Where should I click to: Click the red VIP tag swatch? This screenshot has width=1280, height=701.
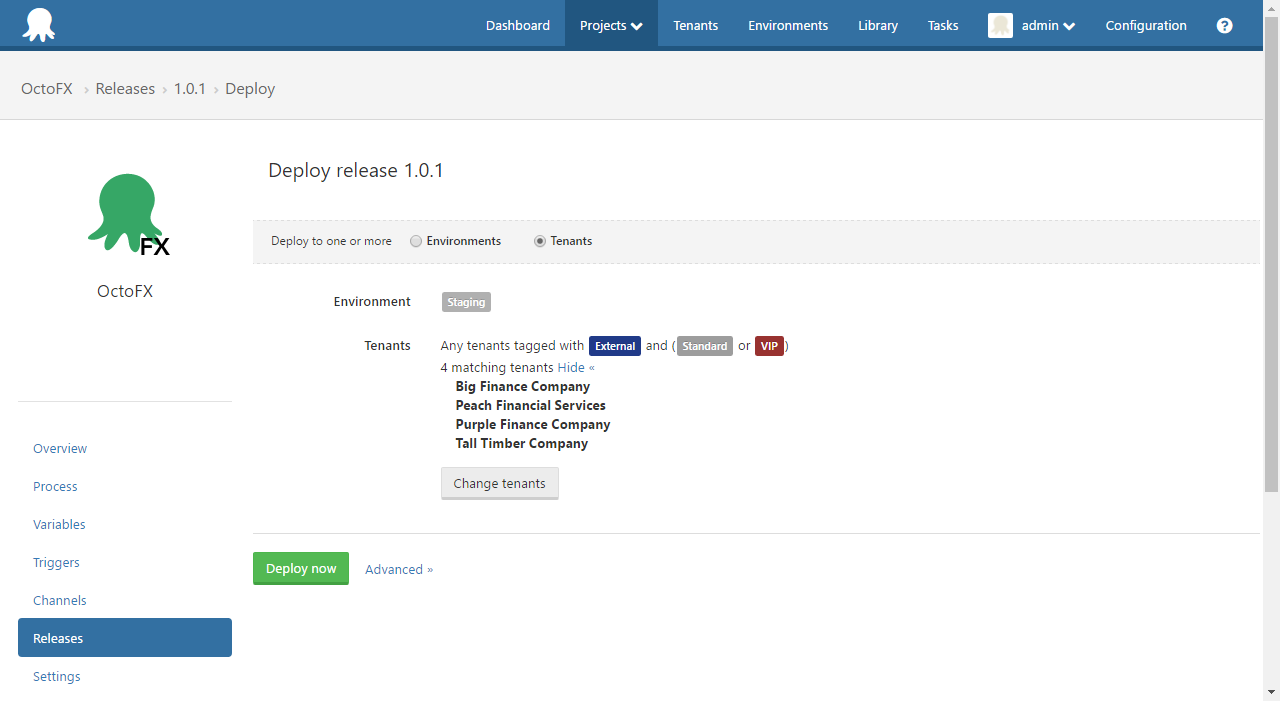[769, 345]
